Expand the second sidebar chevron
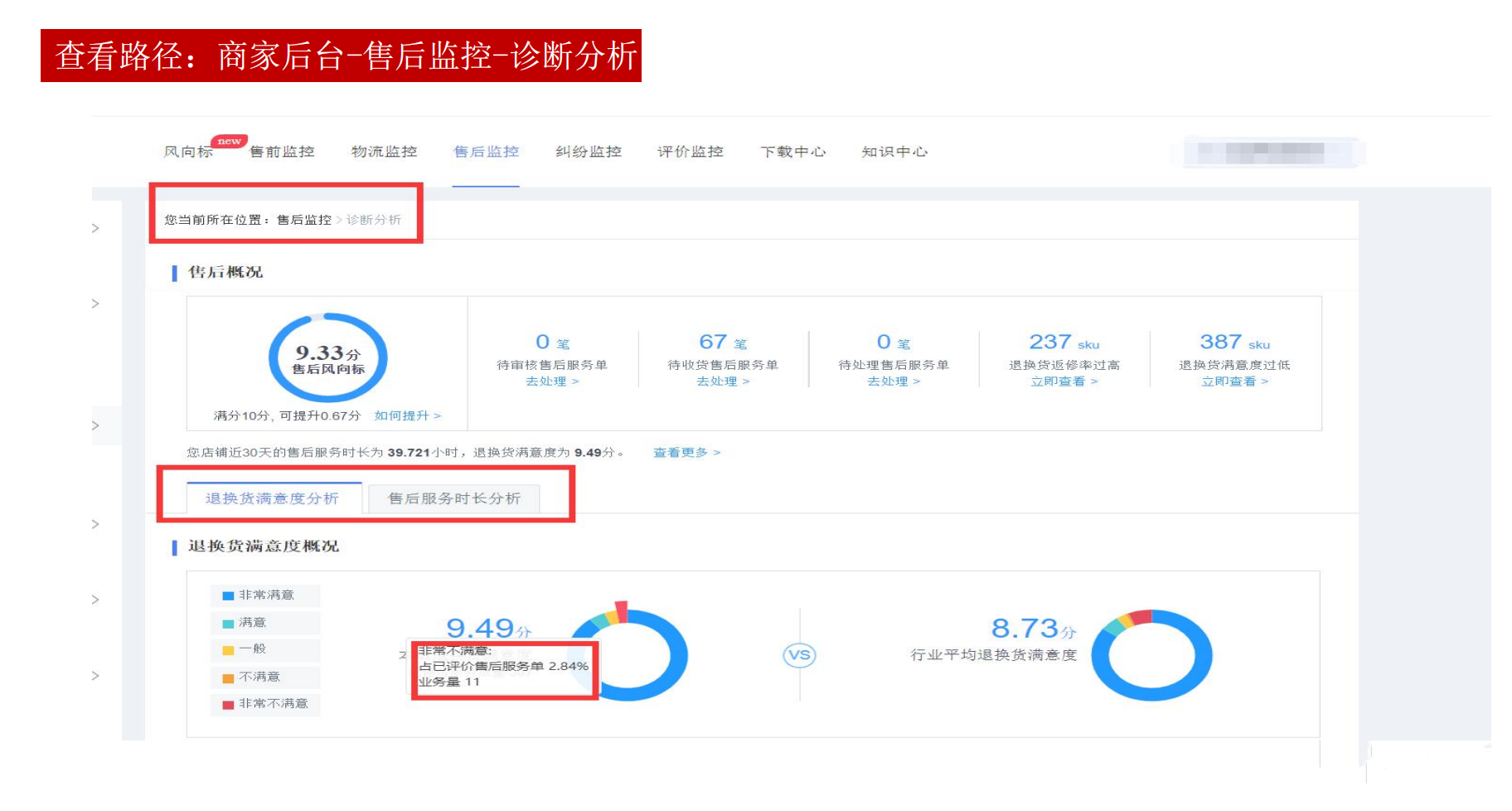This screenshot has height=811, width=1512. [x=95, y=304]
